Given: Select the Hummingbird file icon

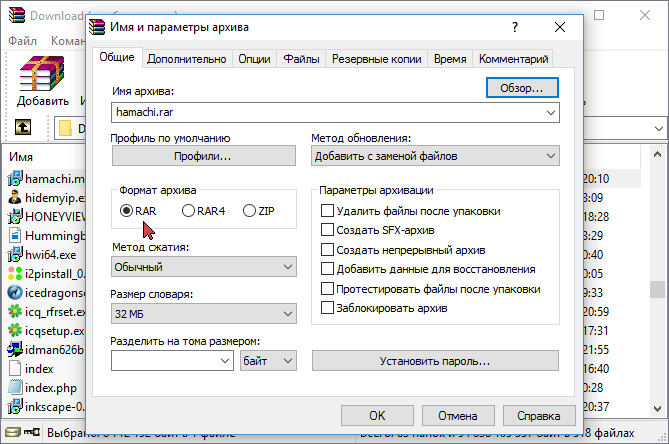Looking at the screenshot, I should click(x=15, y=235).
